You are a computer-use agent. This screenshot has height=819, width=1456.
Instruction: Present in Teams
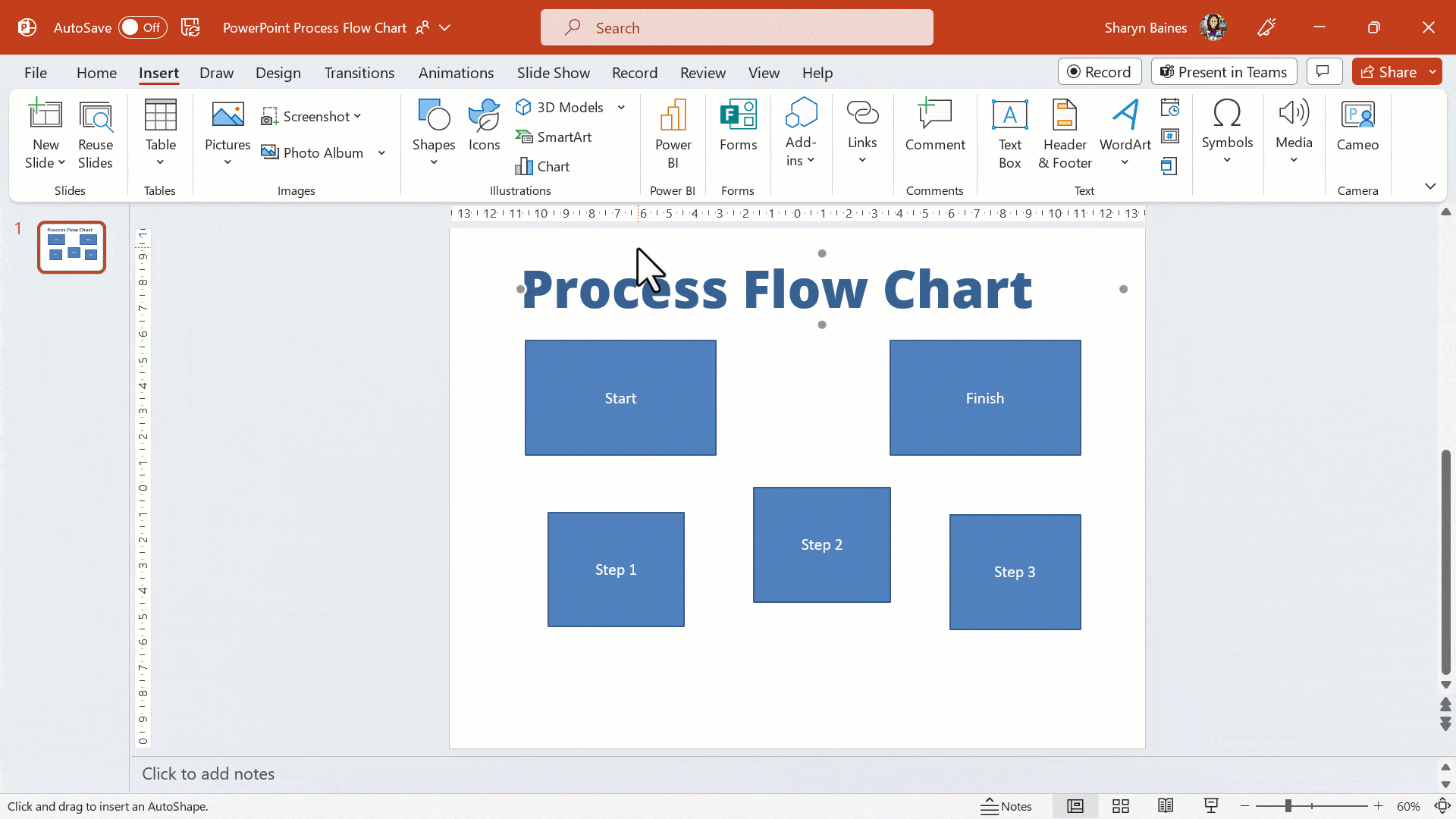[1223, 71]
